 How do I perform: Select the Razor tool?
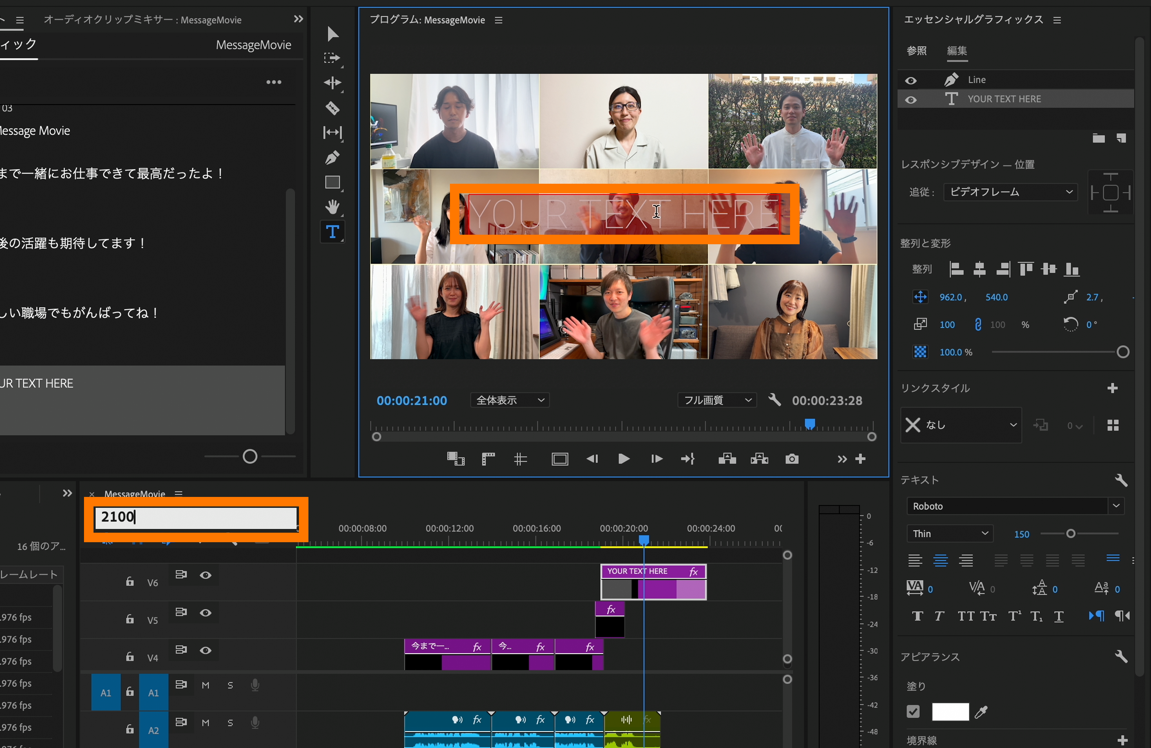[x=332, y=108]
